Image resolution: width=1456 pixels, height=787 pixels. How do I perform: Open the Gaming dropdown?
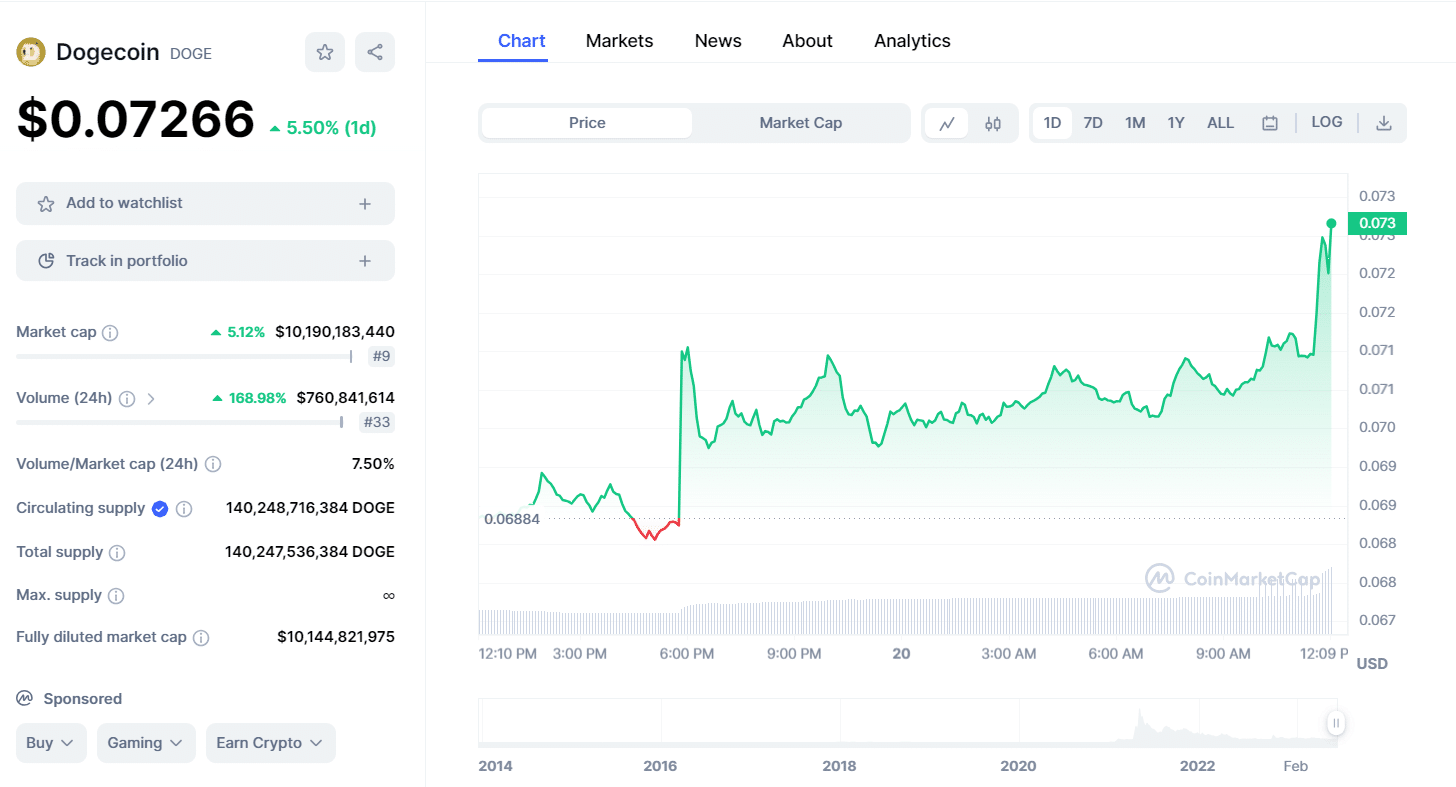pyautogui.click(x=146, y=743)
